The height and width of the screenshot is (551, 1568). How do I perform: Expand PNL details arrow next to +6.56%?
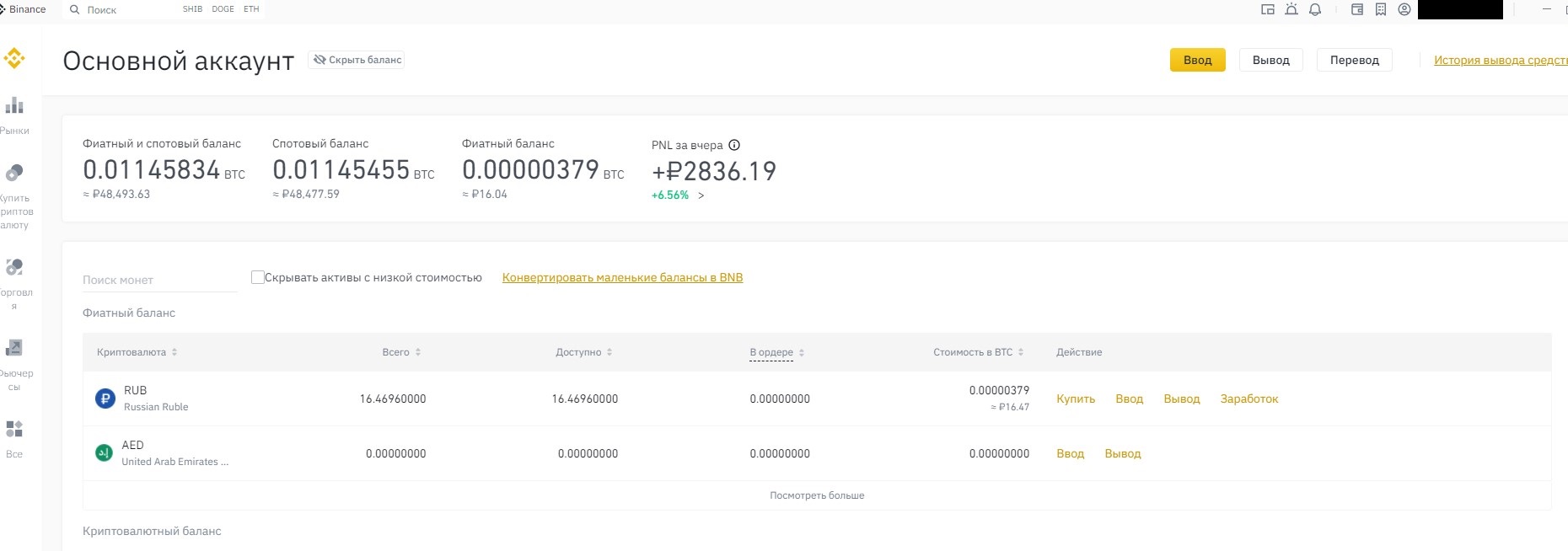click(x=701, y=195)
